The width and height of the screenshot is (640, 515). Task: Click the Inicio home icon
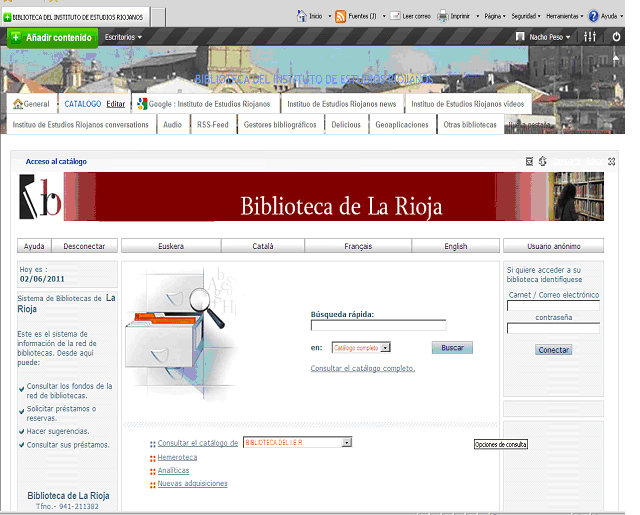pos(302,16)
